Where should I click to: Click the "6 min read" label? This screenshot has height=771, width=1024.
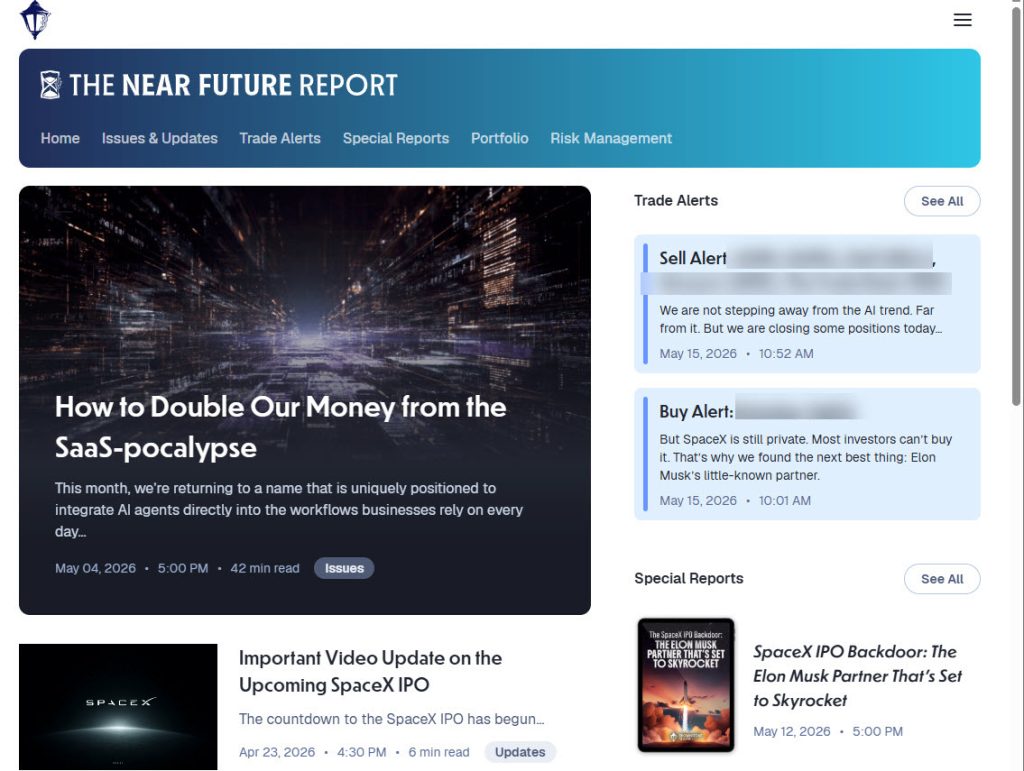(439, 752)
